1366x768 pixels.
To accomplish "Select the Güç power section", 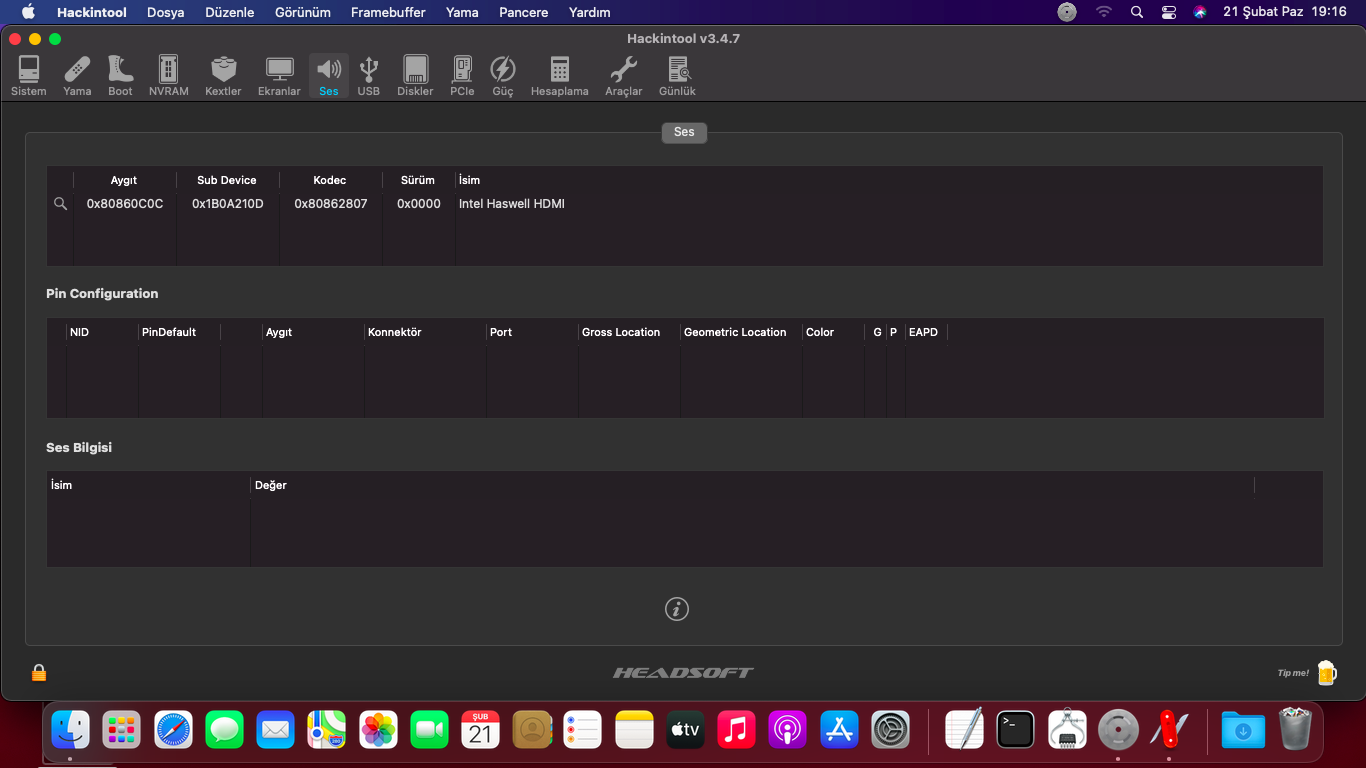I will [502, 76].
